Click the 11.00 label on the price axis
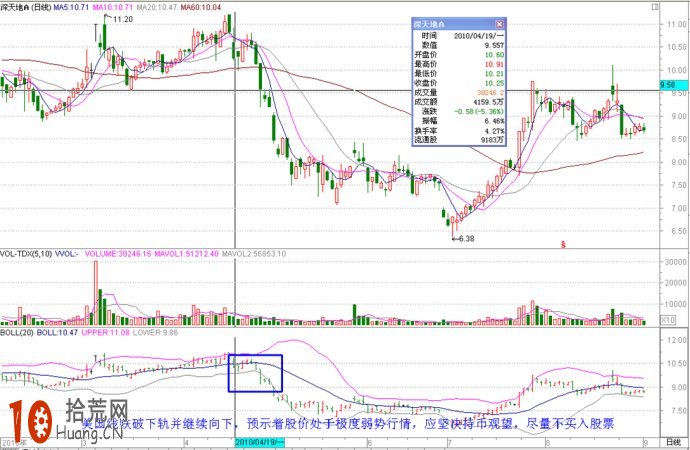The width and height of the screenshot is (690, 450). pos(676,24)
